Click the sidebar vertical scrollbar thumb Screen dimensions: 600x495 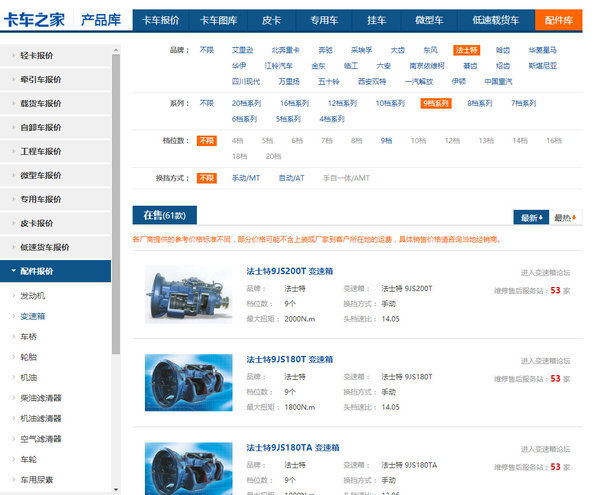pos(116,204)
